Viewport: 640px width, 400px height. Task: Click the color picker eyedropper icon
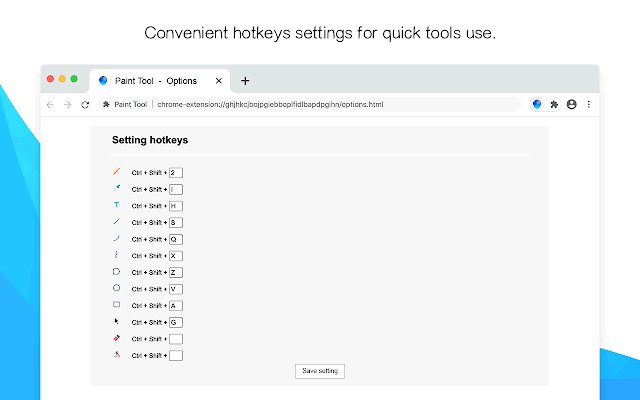tap(116, 188)
